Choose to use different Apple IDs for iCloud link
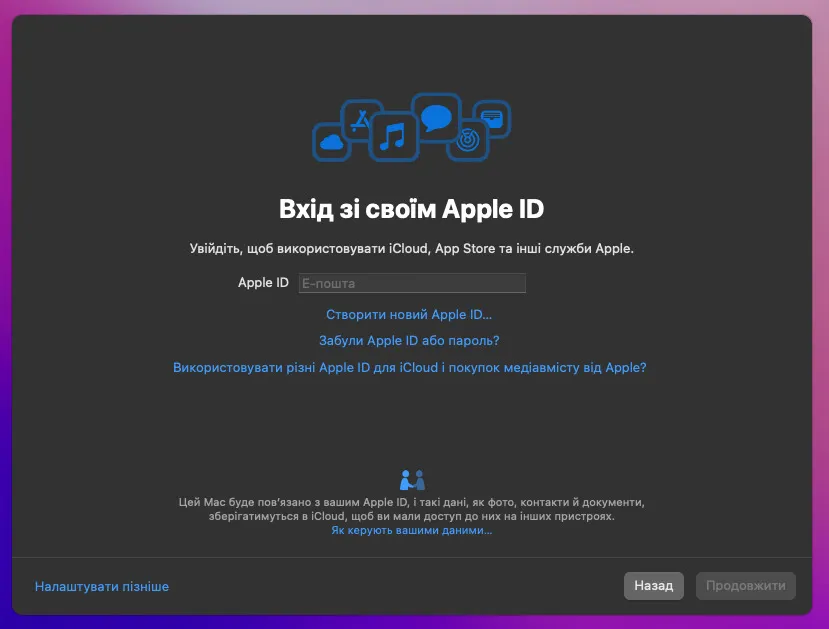 (410, 367)
